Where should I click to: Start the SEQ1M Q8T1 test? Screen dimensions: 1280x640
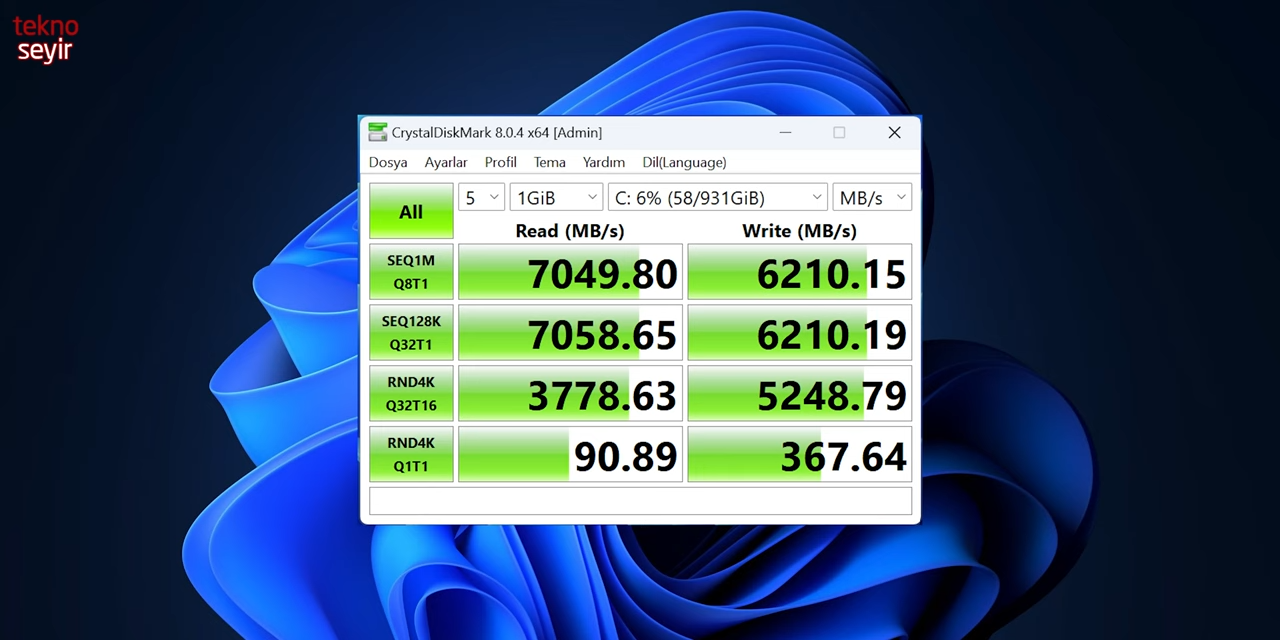pyautogui.click(x=411, y=272)
